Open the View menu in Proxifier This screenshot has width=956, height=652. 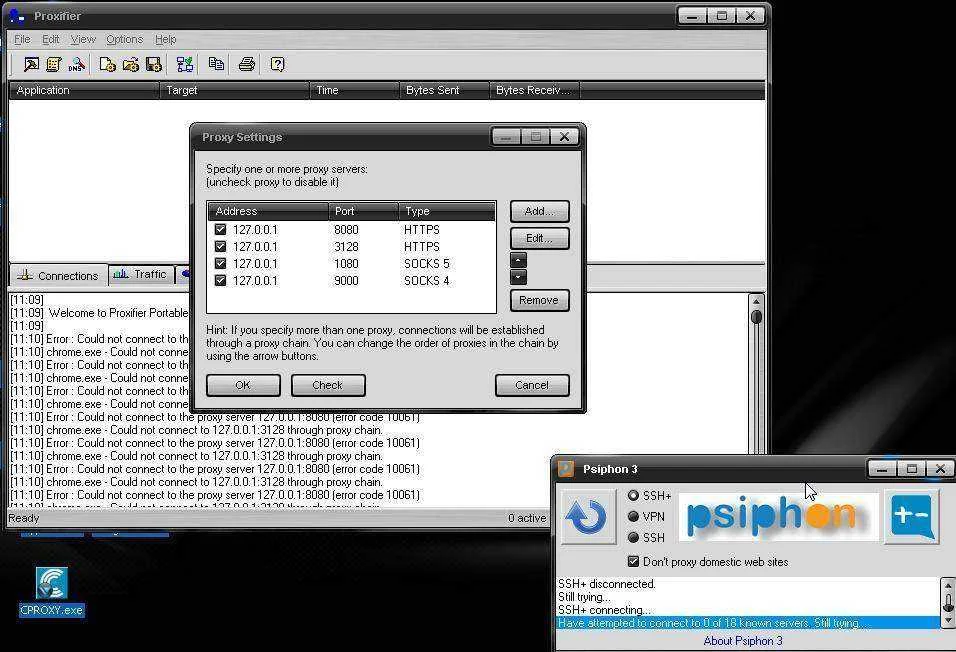point(83,39)
